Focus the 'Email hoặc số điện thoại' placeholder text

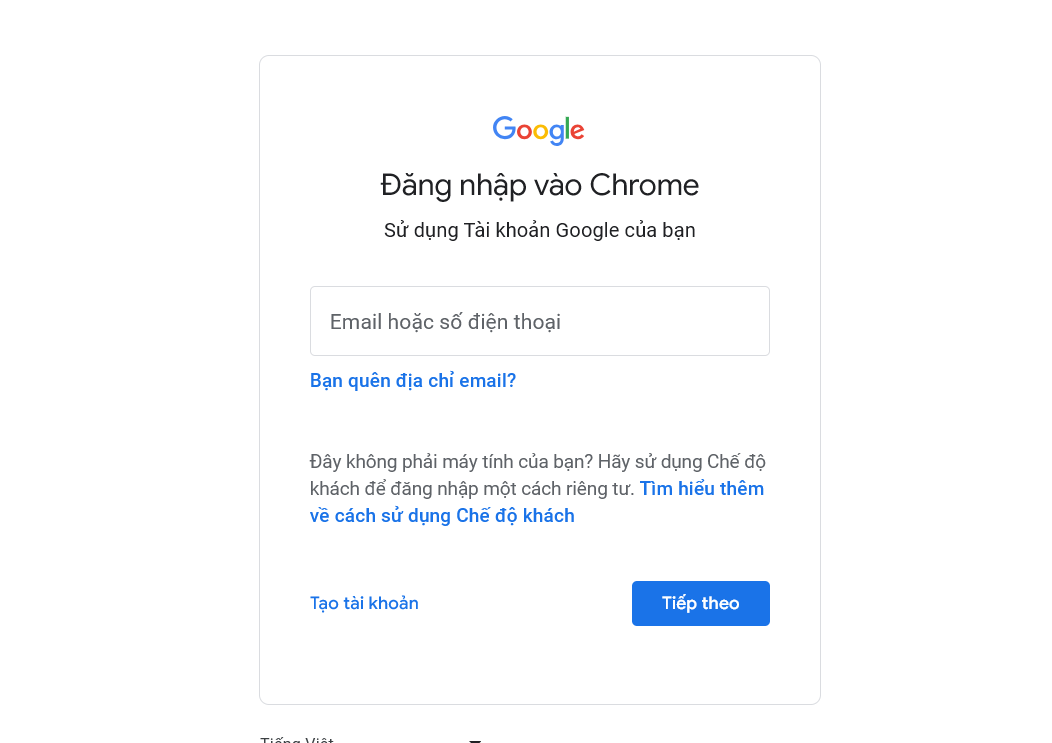(x=445, y=322)
